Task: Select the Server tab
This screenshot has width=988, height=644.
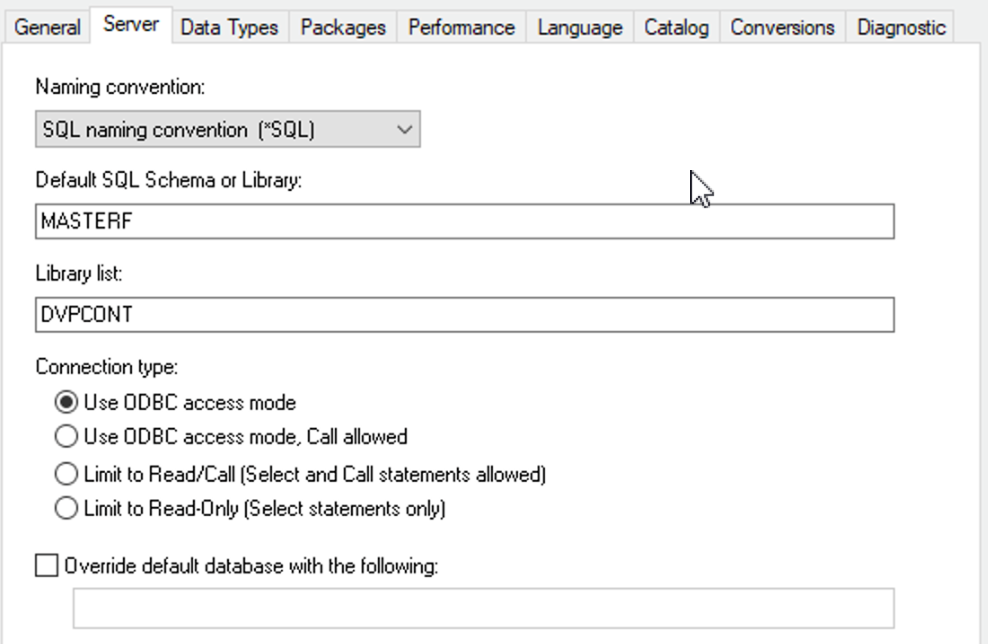Action: (x=130, y=24)
